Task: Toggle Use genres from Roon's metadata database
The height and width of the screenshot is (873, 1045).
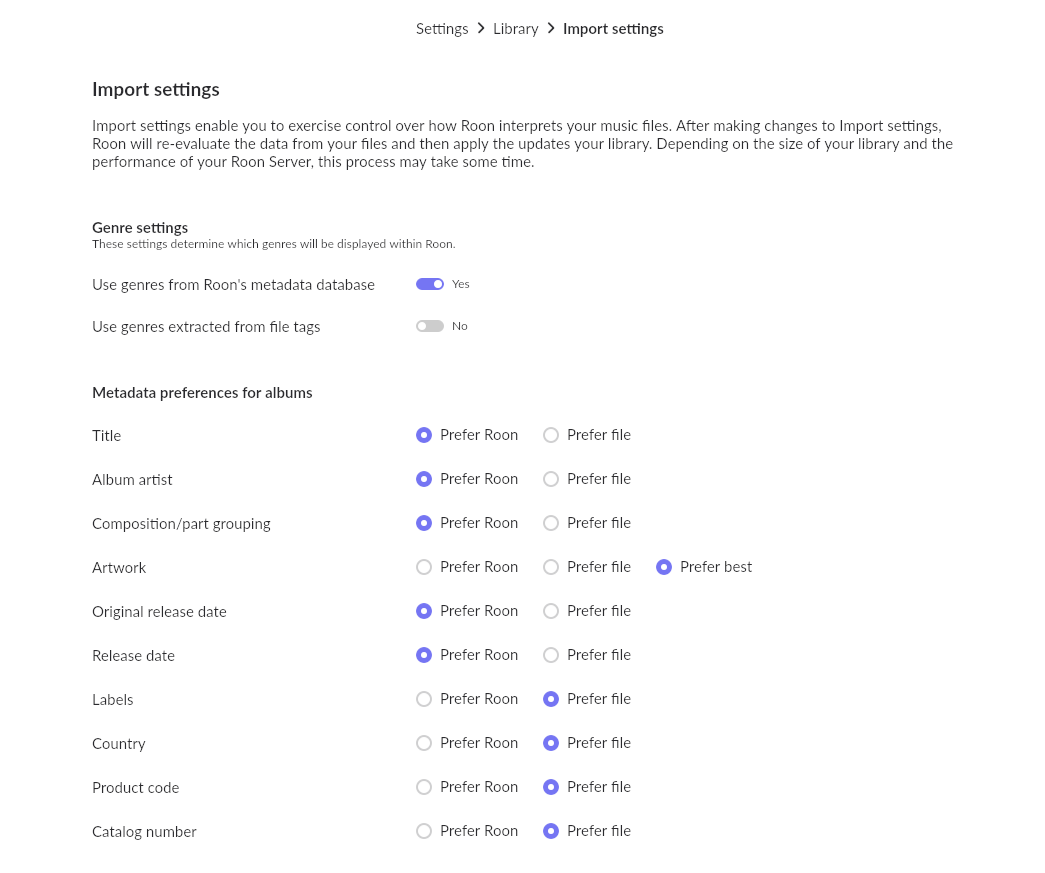Action: coord(430,284)
